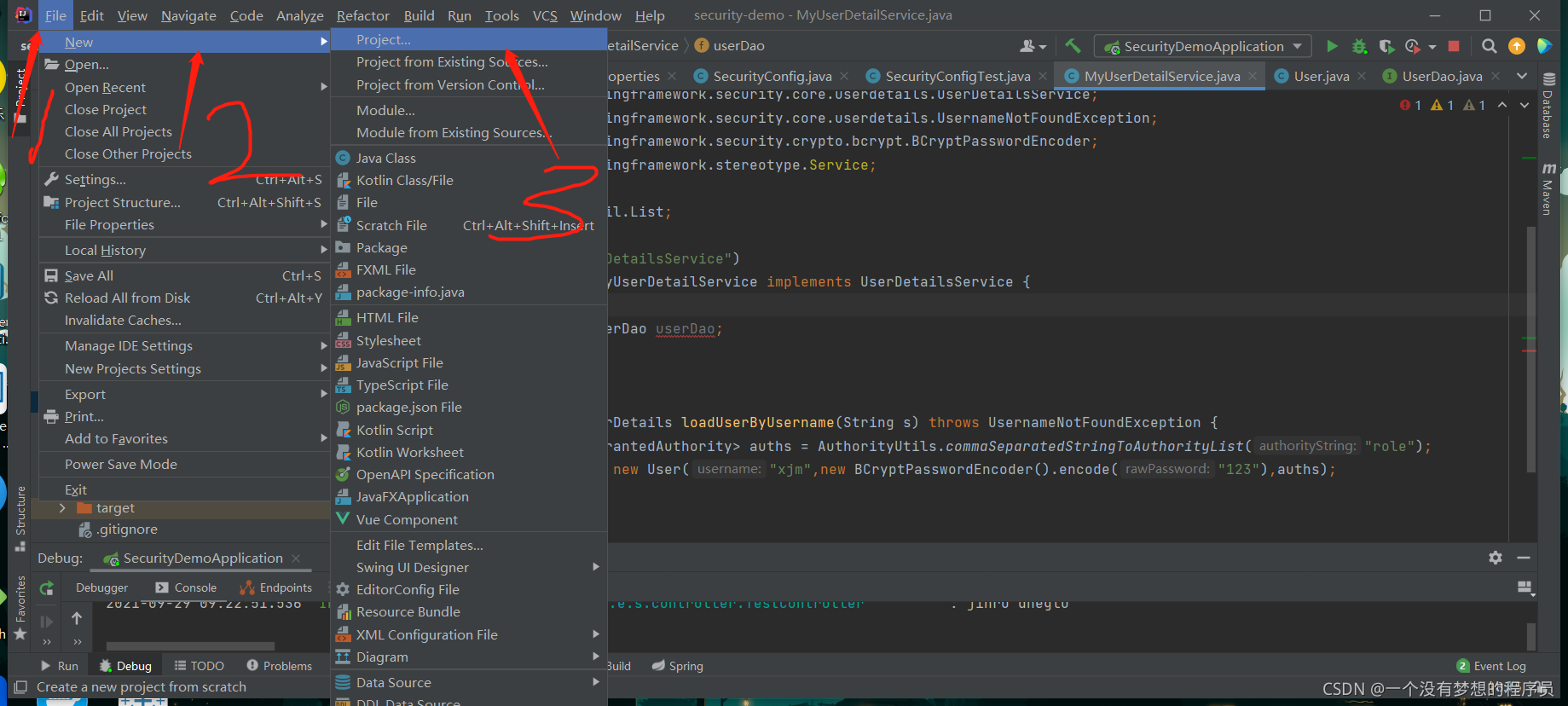The height and width of the screenshot is (706, 1568).
Task: Open the Run tool window button
Action: [60, 666]
